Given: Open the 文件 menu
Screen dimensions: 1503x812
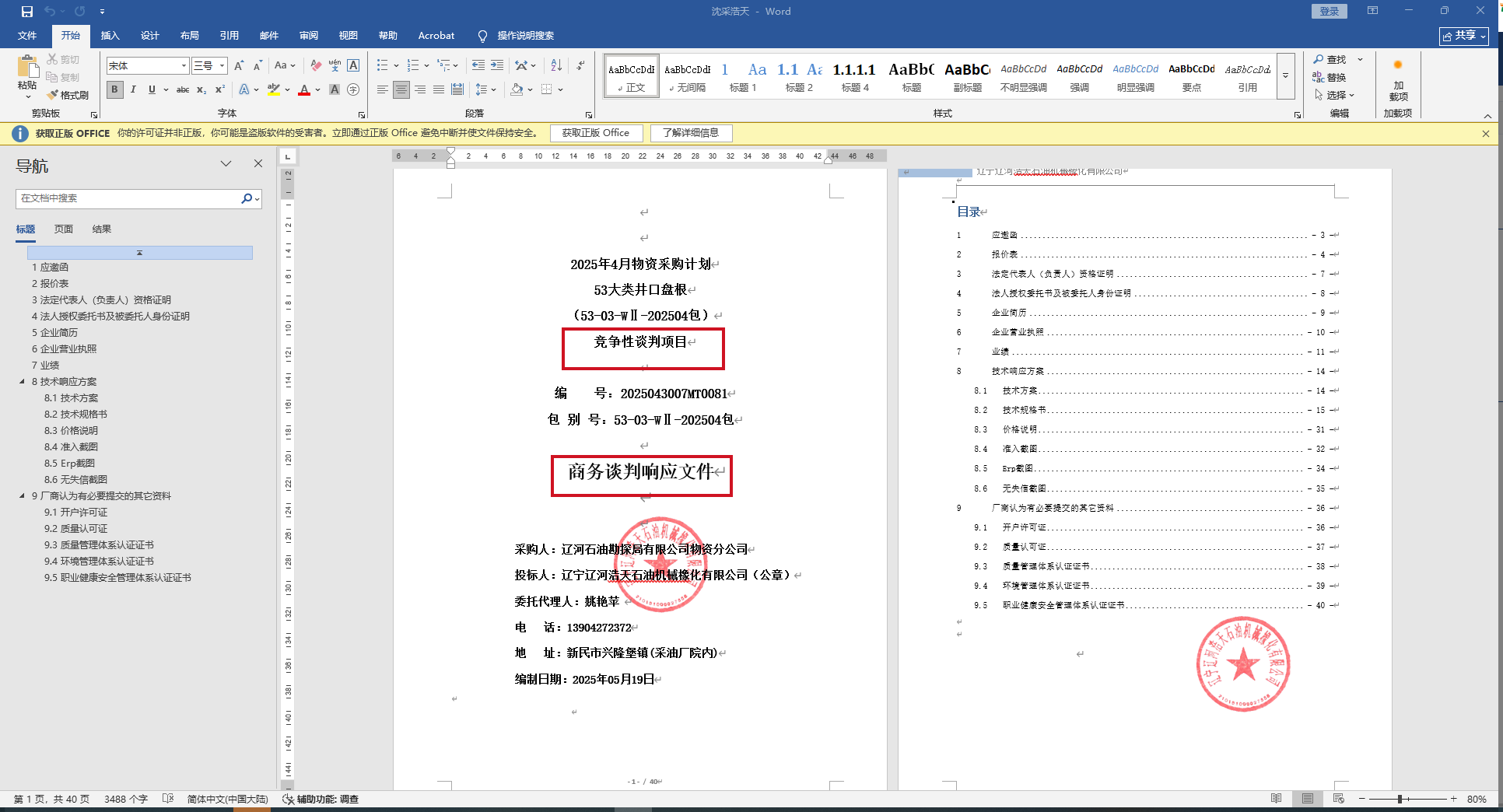Looking at the screenshot, I should click(27, 36).
